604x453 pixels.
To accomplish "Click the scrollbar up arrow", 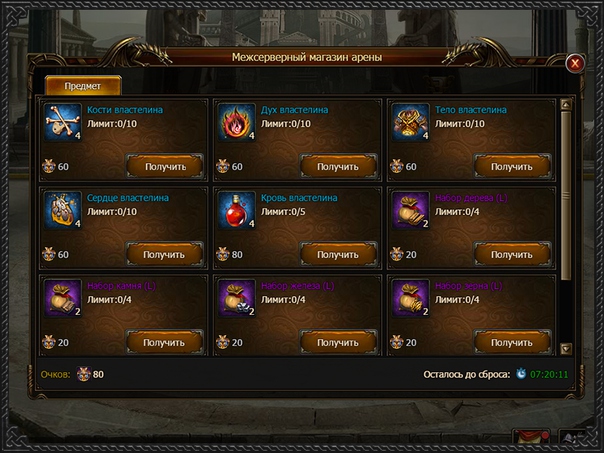I will point(566,104).
